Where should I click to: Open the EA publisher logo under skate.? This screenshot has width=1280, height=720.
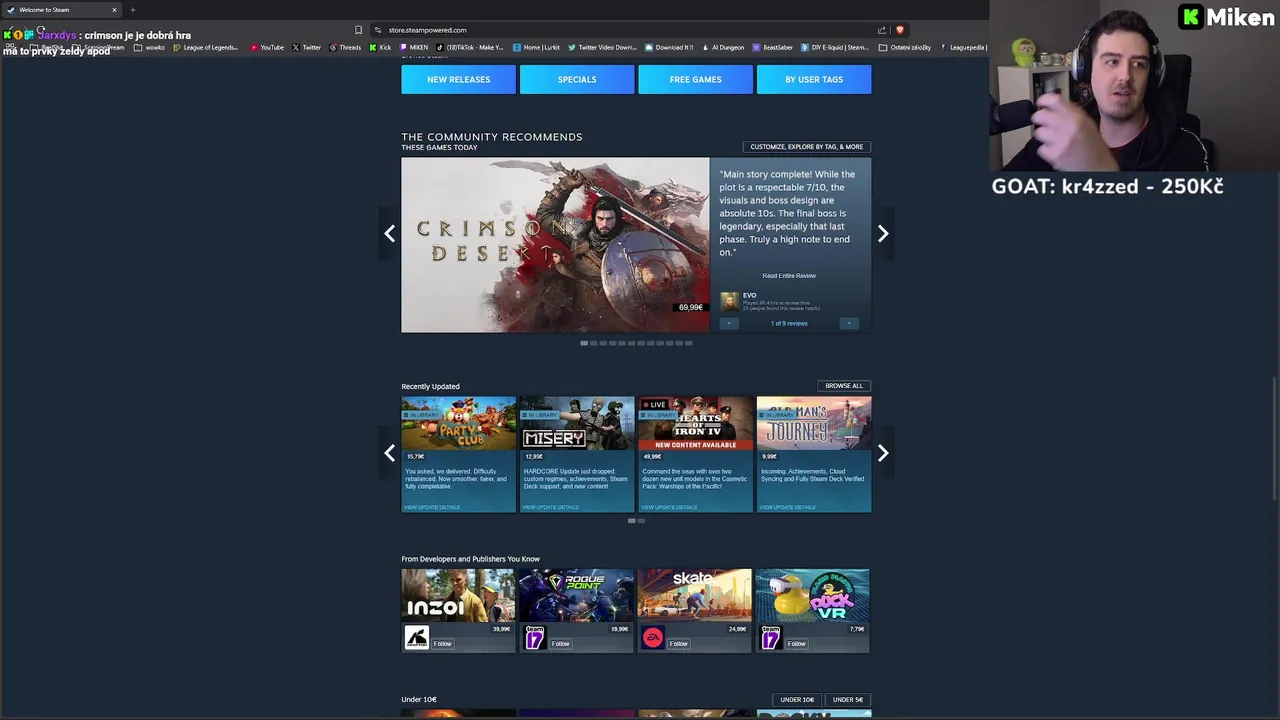[653, 637]
